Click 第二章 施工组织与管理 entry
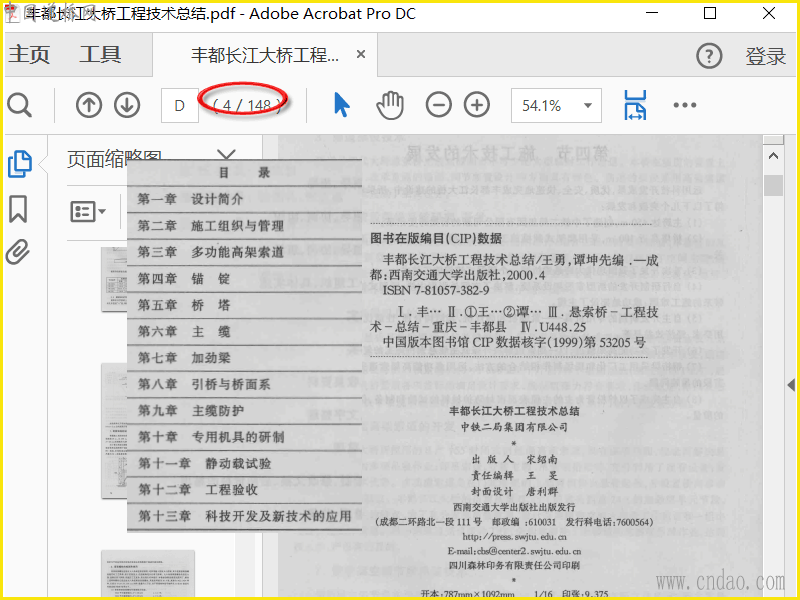The height and width of the screenshot is (600, 800). coord(211,226)
